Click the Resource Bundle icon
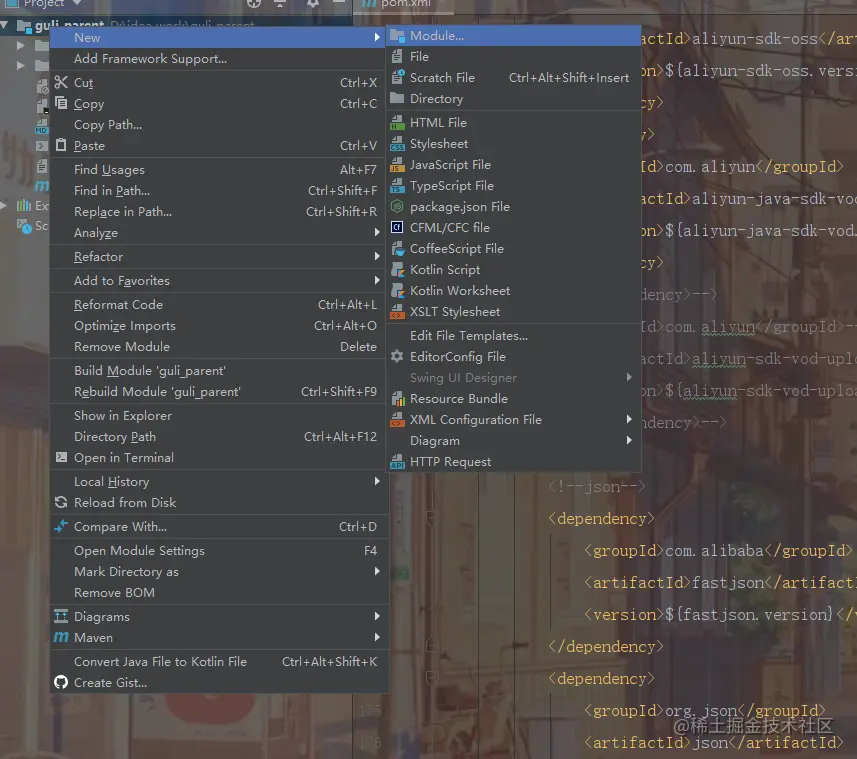This screenshot has height=759, width=857. [x=397, y=399]
